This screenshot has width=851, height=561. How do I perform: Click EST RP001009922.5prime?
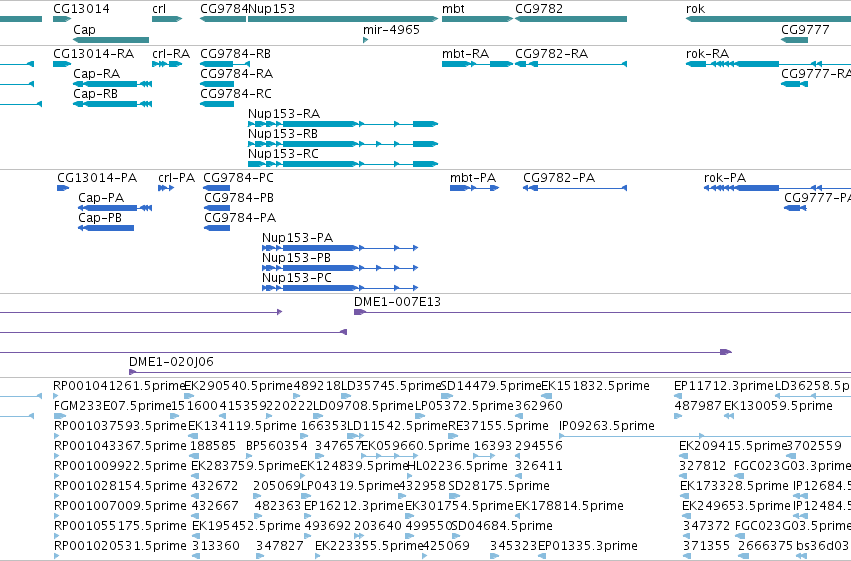120,466
